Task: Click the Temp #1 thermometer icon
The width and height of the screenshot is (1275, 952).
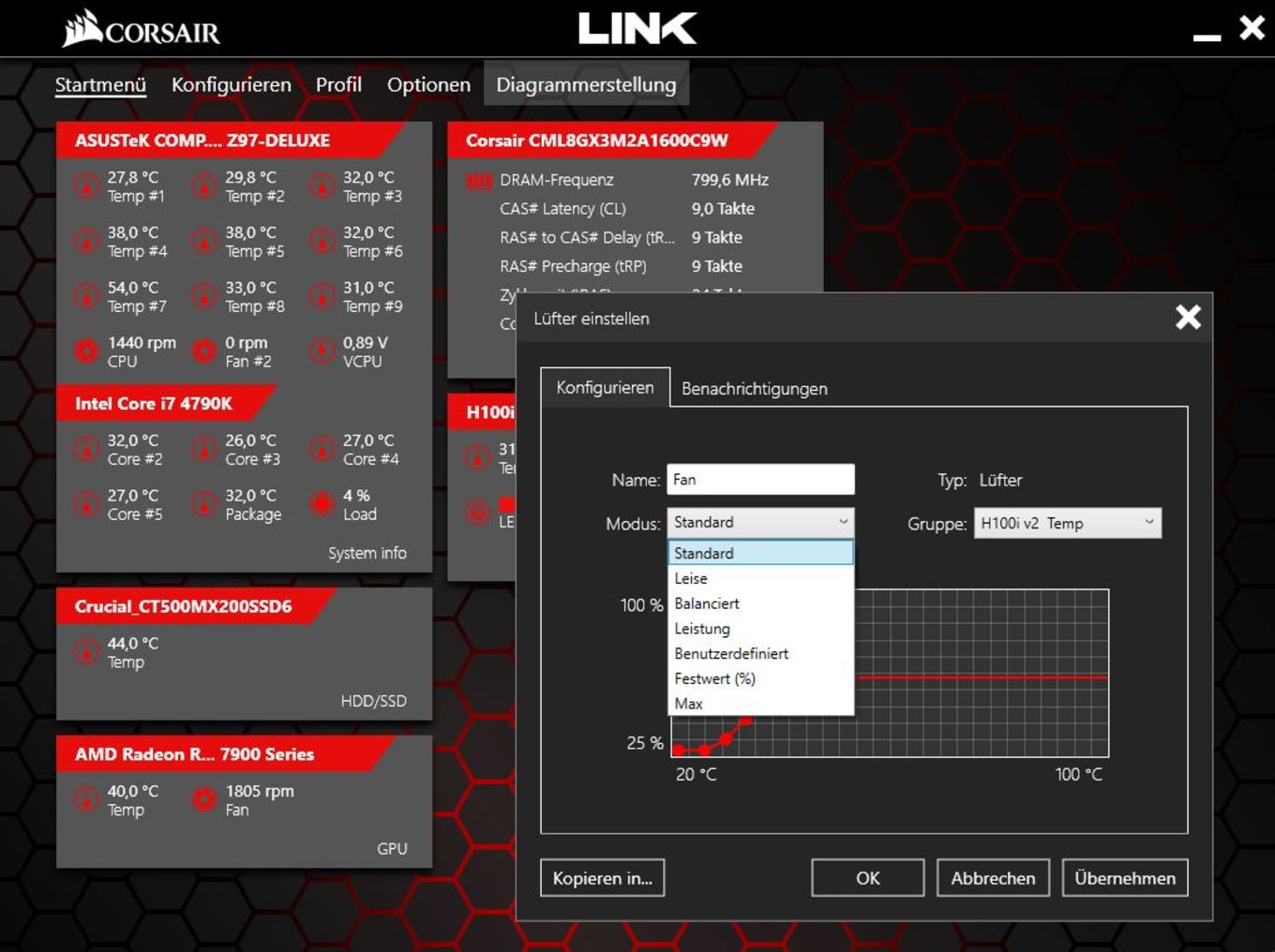Action: pos(86,186)
